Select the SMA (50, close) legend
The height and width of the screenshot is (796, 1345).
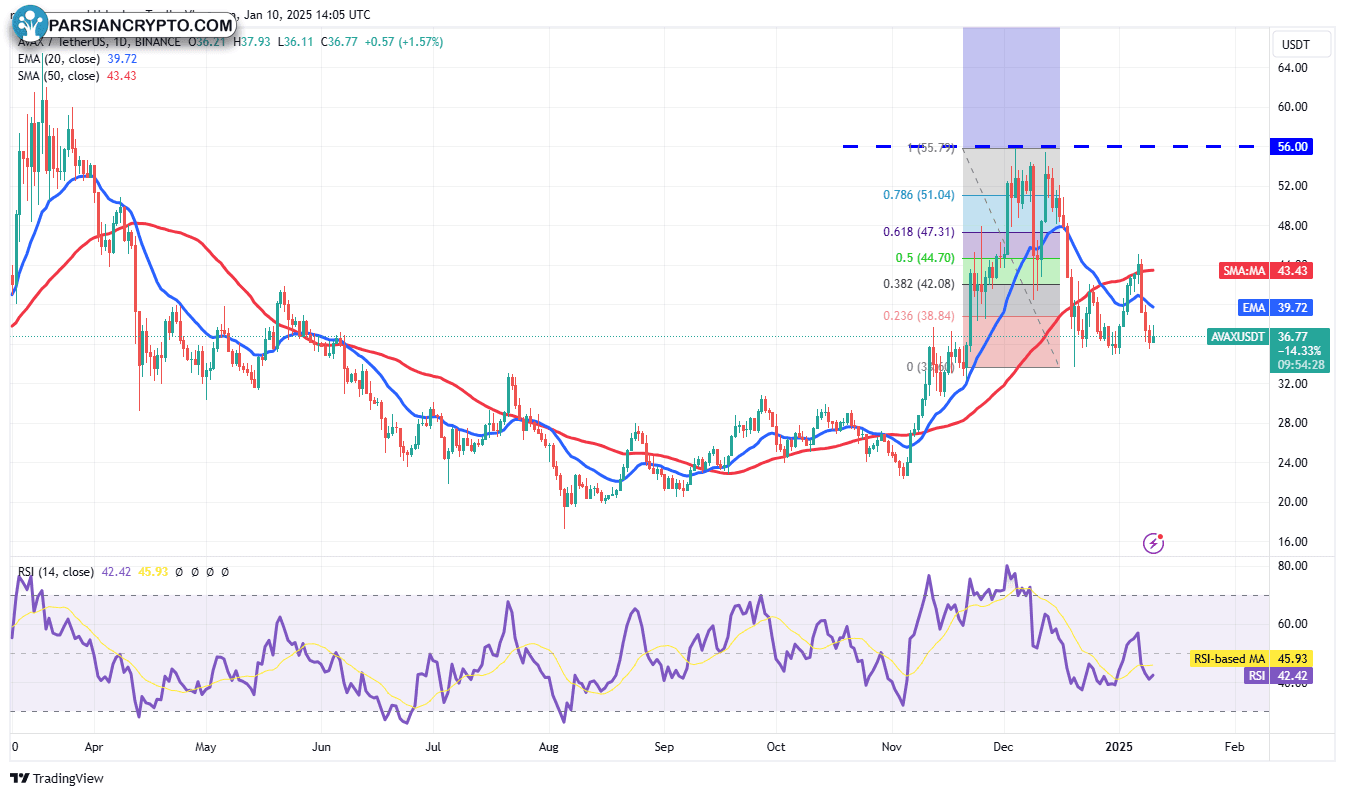pos(58,76)
